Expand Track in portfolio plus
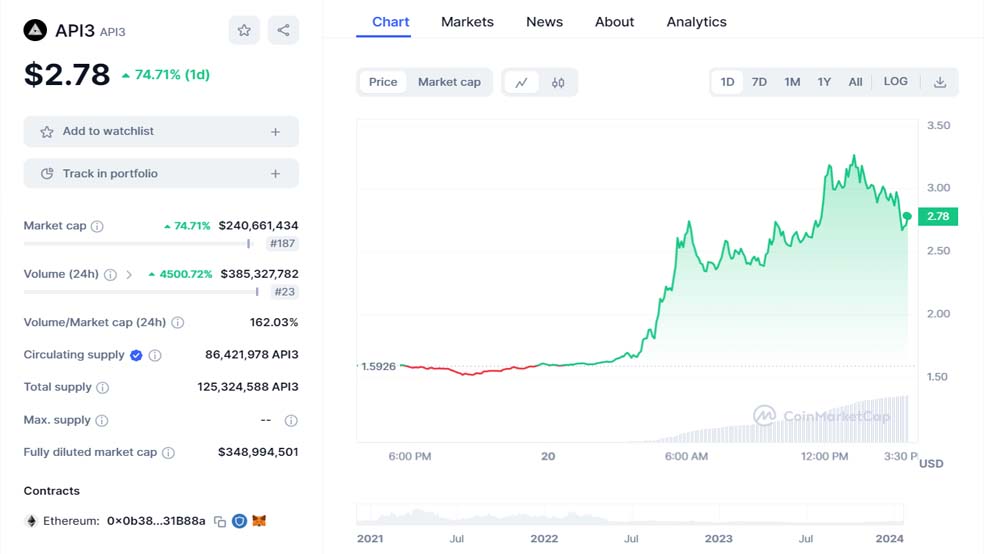This screenshot has height=554, width=984. click(275, 174)
